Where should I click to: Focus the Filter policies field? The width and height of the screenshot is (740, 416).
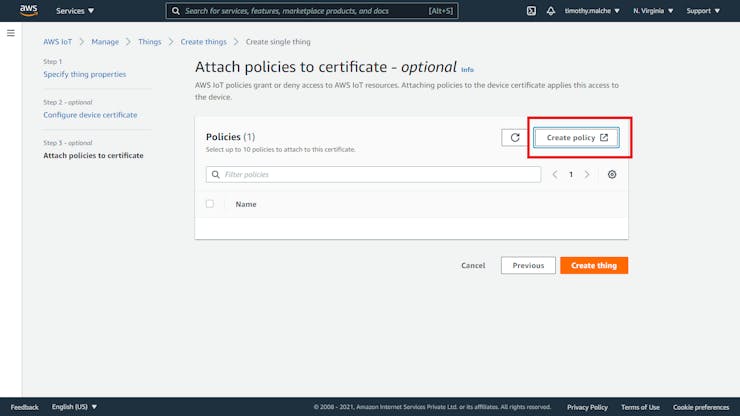(373, 174)
